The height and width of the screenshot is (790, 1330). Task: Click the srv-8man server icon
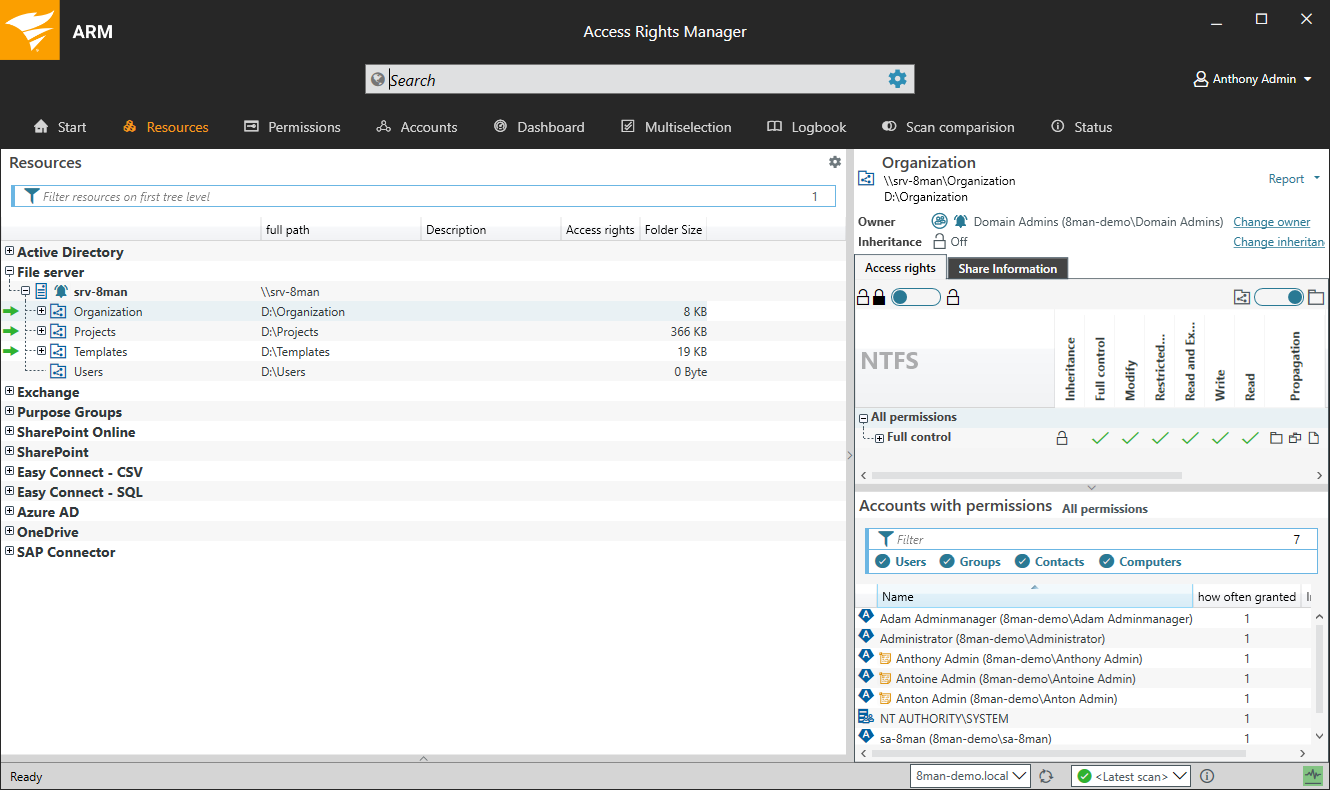pyautogui.click(x=41, y=292)
